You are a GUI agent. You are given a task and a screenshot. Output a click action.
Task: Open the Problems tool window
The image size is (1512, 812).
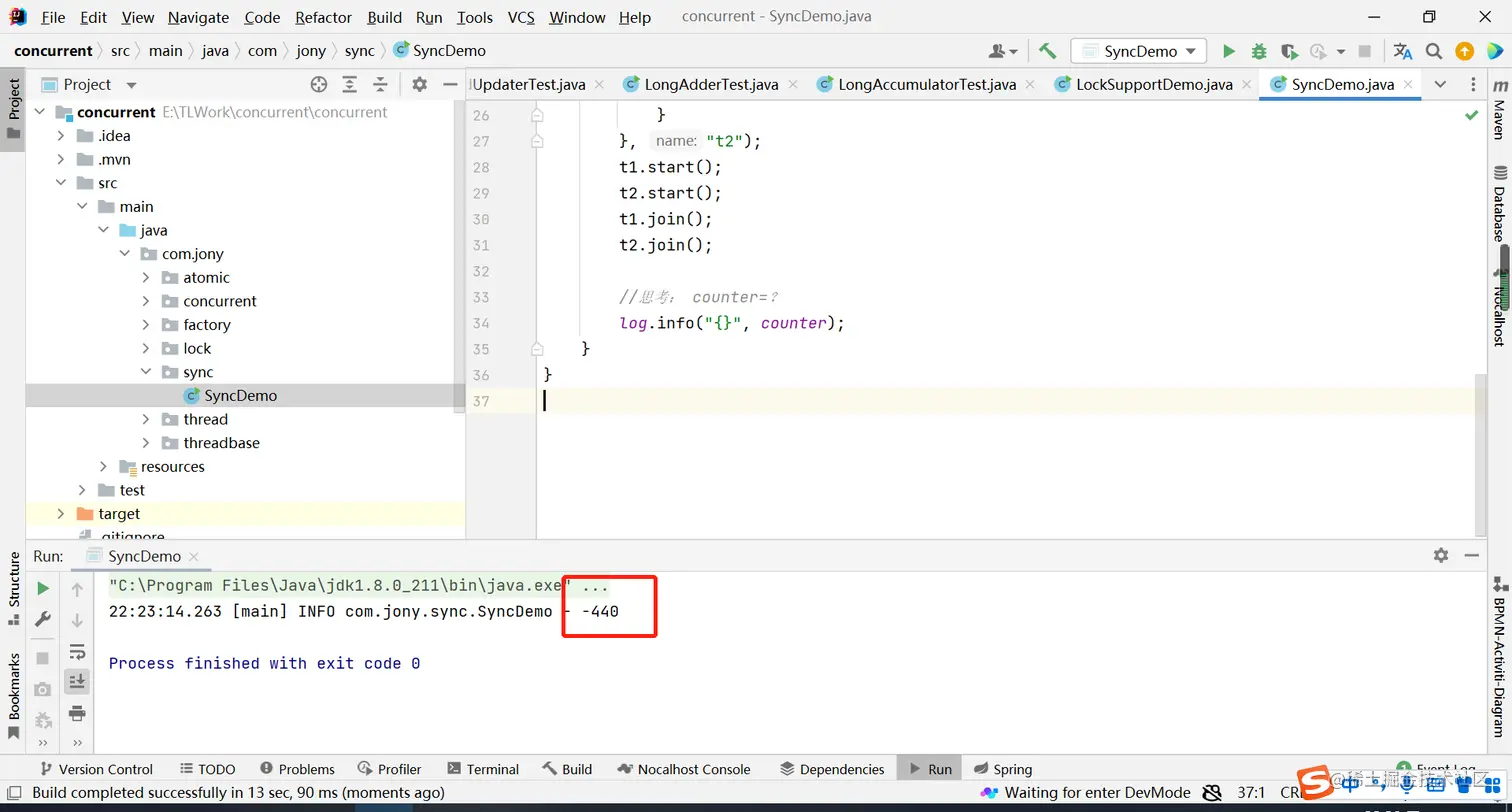point(297,769)
